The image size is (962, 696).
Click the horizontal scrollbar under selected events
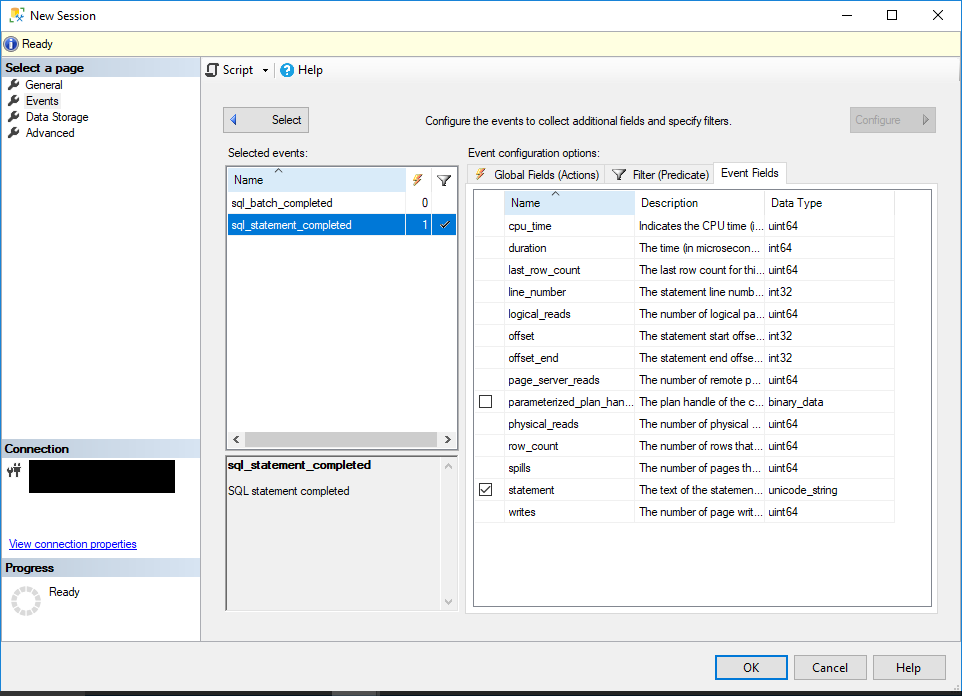tap(340, 439)
